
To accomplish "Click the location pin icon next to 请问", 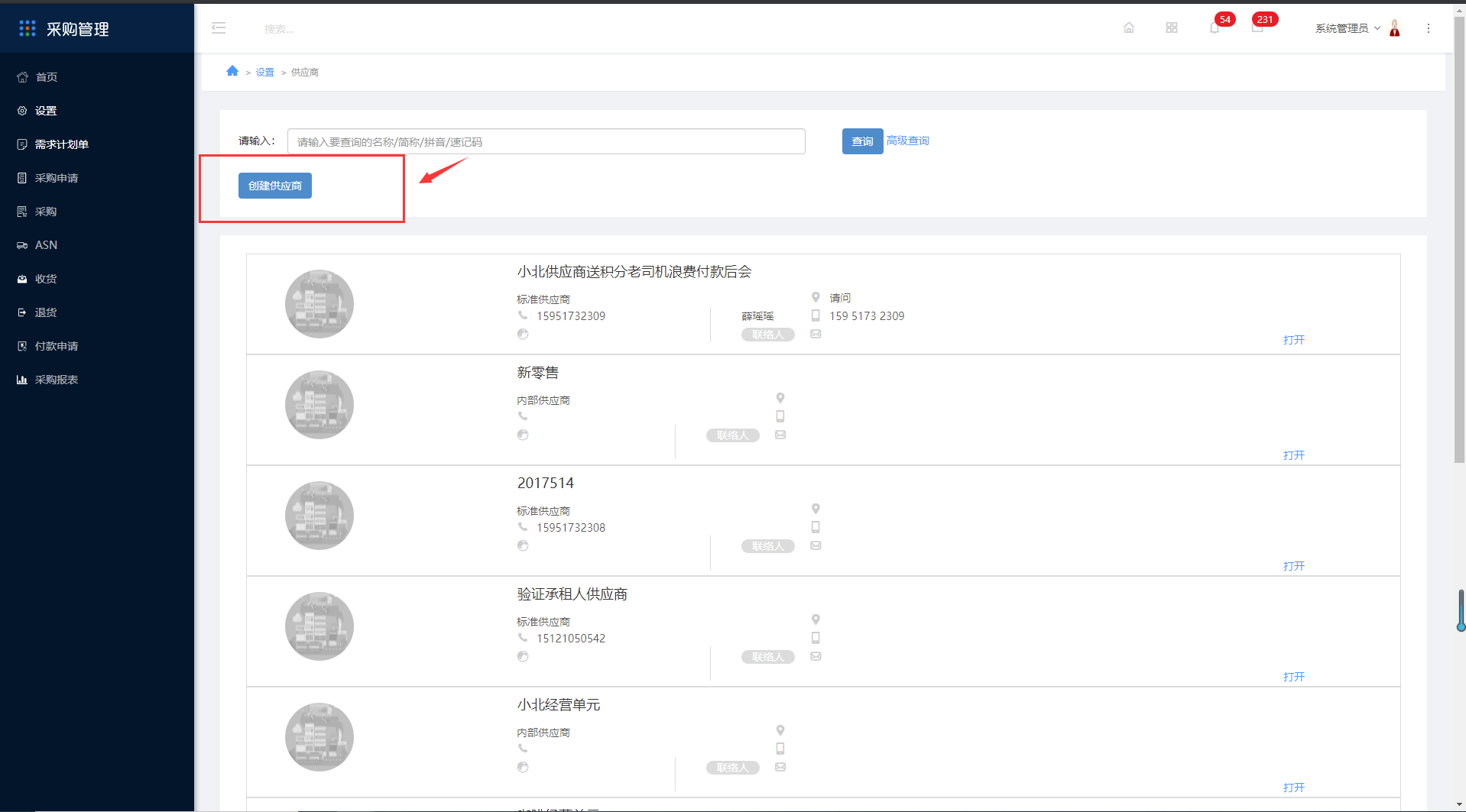I will [x=816, y=297].
